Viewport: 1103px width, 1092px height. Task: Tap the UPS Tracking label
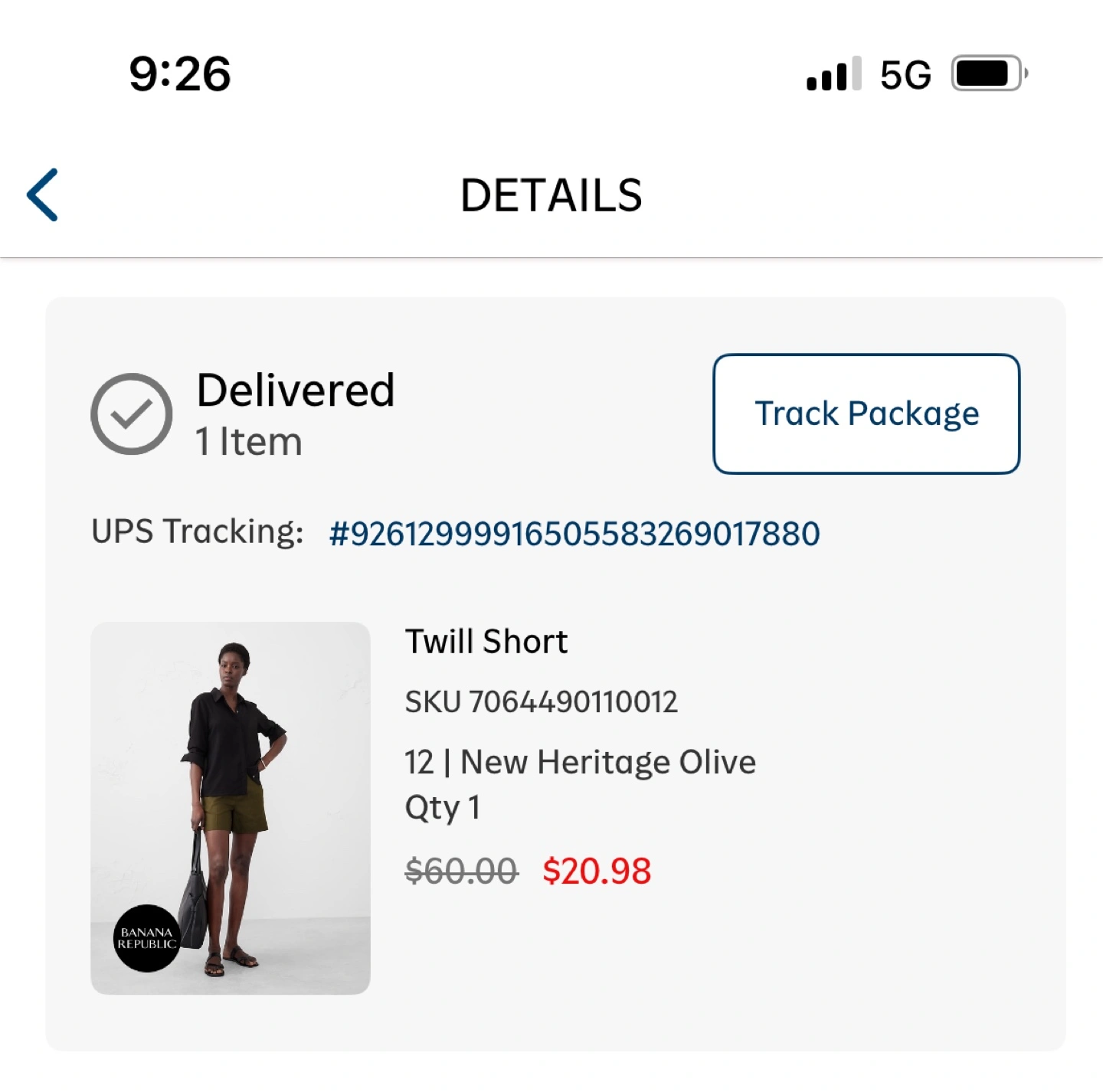point(198,531)
